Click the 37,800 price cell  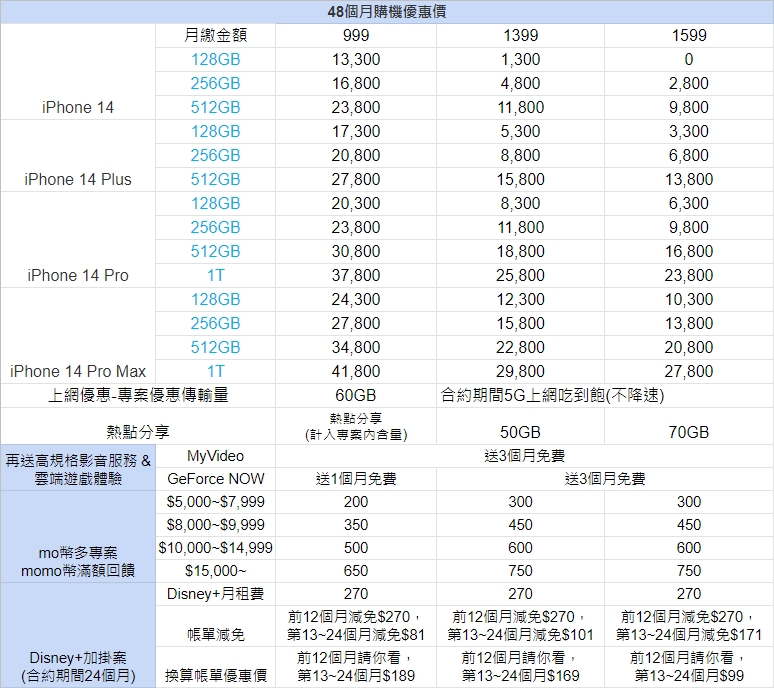pos(356,275)
